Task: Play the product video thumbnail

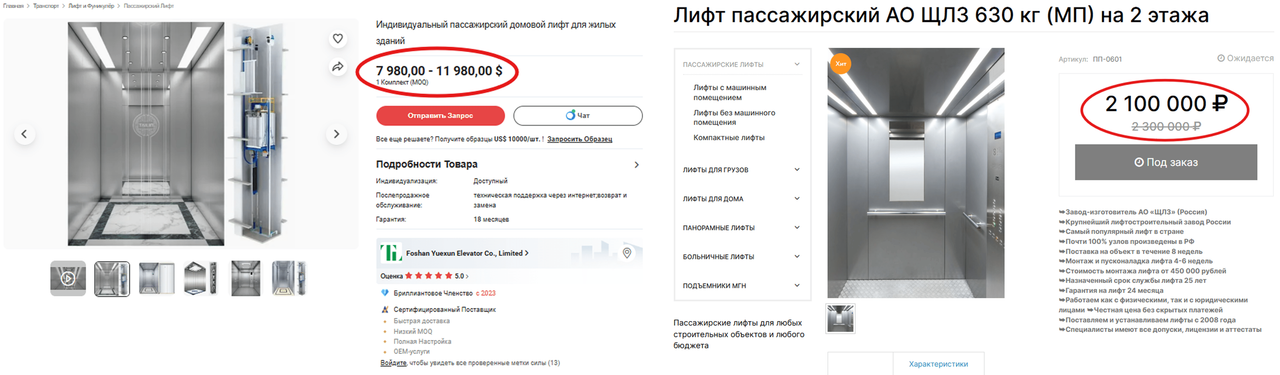Action: 68,279
